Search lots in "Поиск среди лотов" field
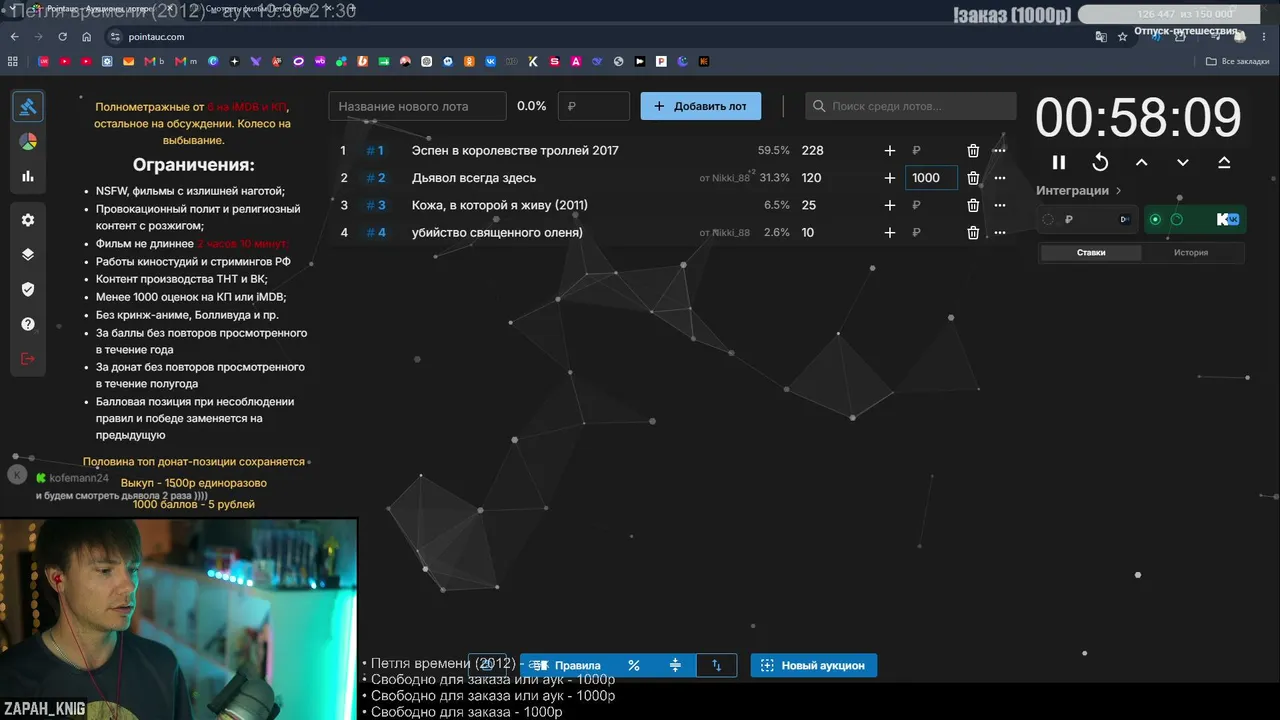Viewport: 1280px width, 720px height. pos(911,106)
